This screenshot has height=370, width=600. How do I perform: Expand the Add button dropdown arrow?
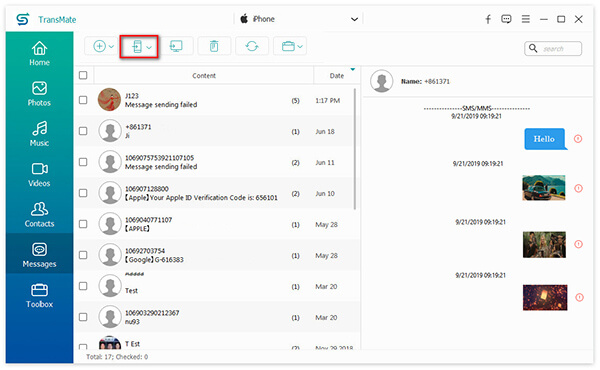point(111,47)
